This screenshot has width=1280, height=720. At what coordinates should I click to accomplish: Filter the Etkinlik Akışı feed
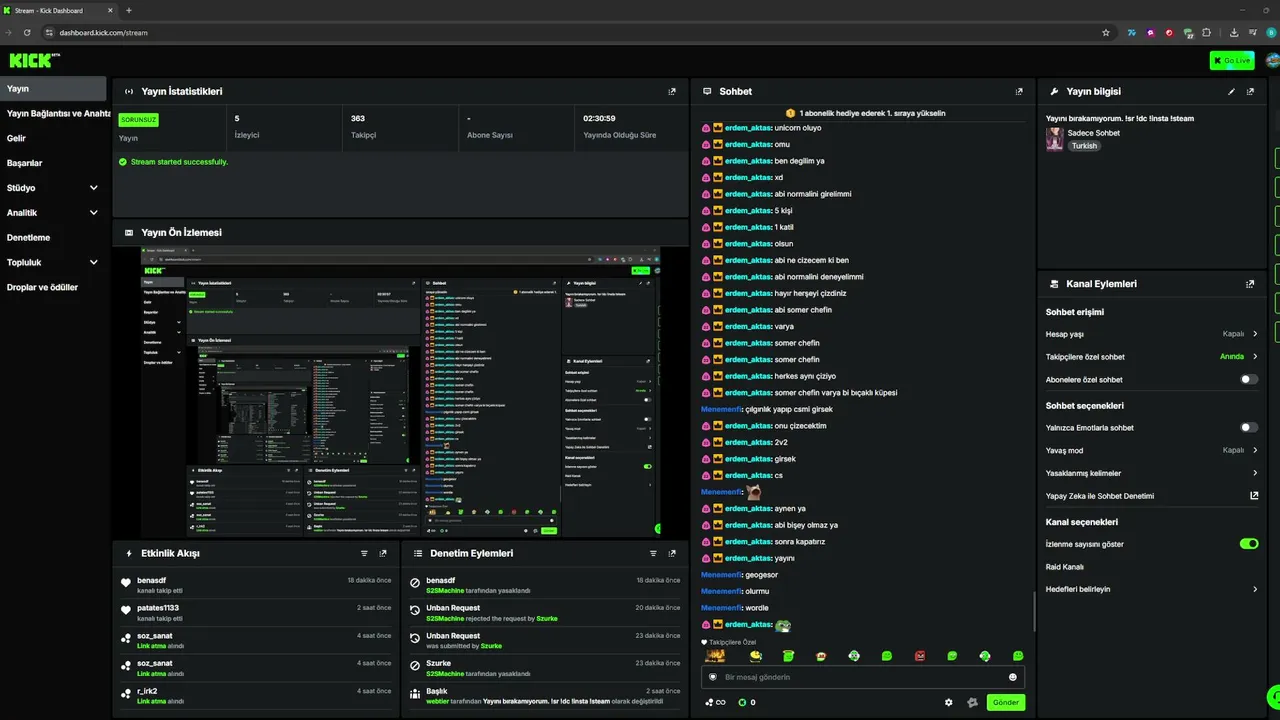click(x=364, y=553)
